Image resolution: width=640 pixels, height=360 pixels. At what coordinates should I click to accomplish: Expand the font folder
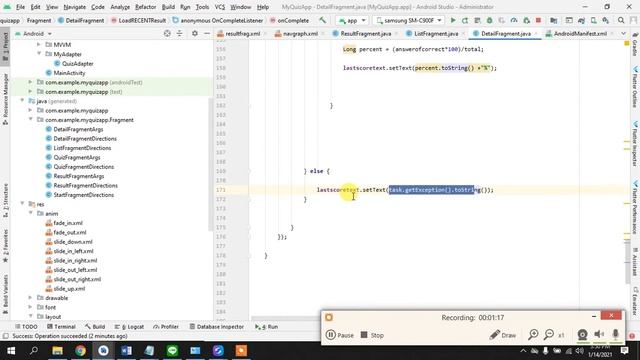31,307
